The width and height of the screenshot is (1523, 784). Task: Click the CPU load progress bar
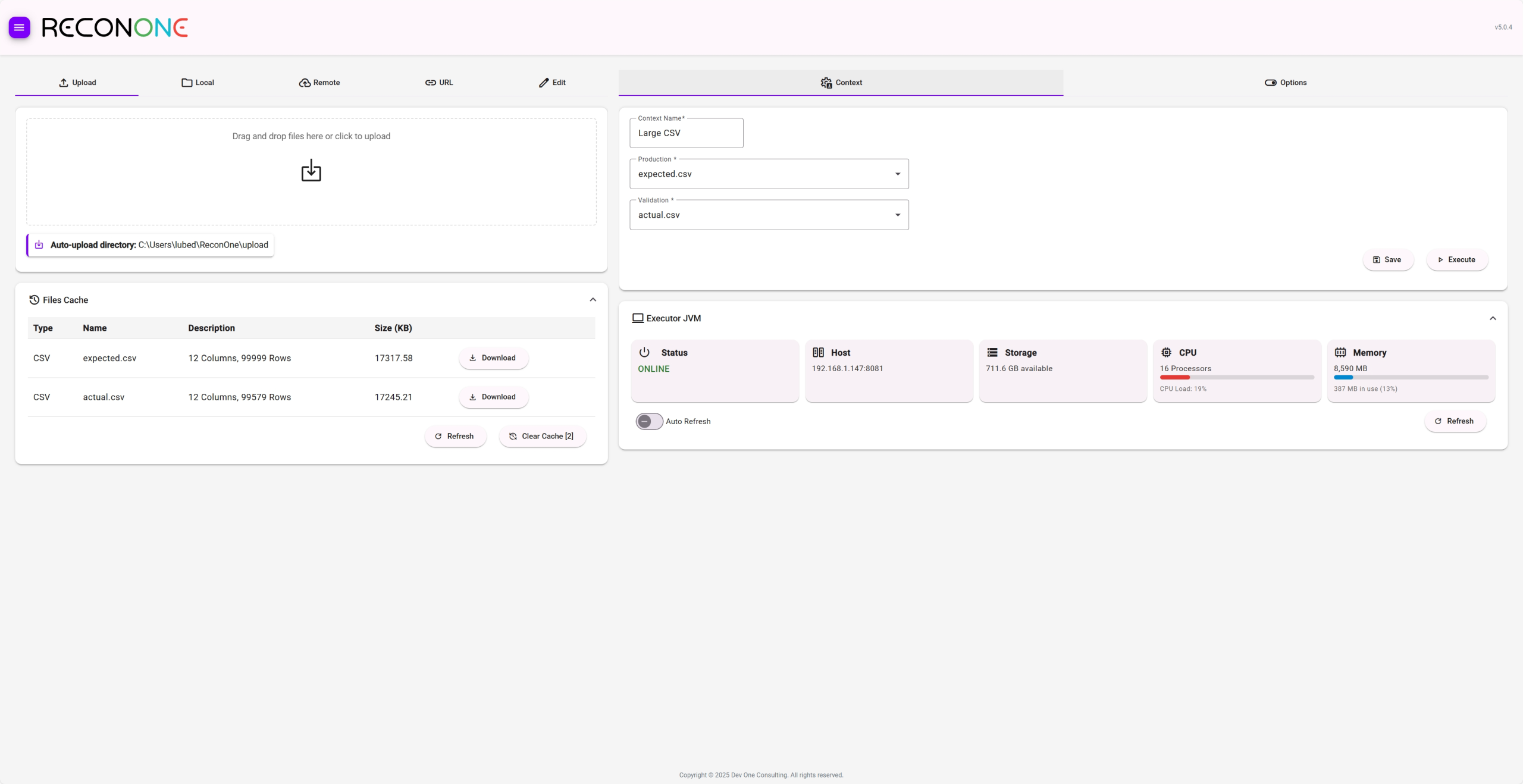tap(1237, 377)
